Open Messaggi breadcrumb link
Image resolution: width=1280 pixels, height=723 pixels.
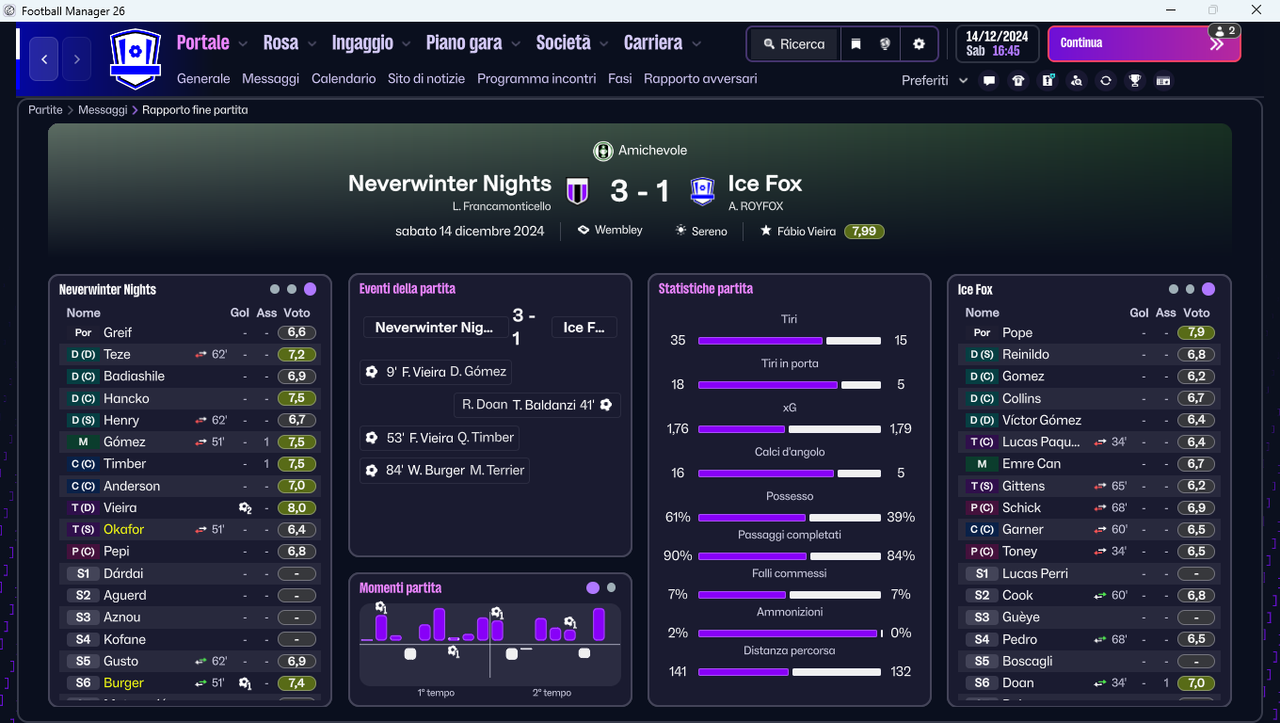[103, 110]
